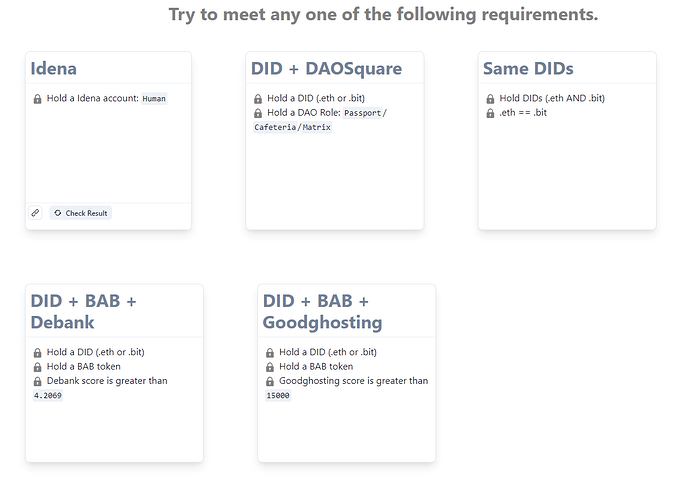Click the 4.2069 Debank score value
Viewport: 690px width, 480px height.
pos(48,396)
